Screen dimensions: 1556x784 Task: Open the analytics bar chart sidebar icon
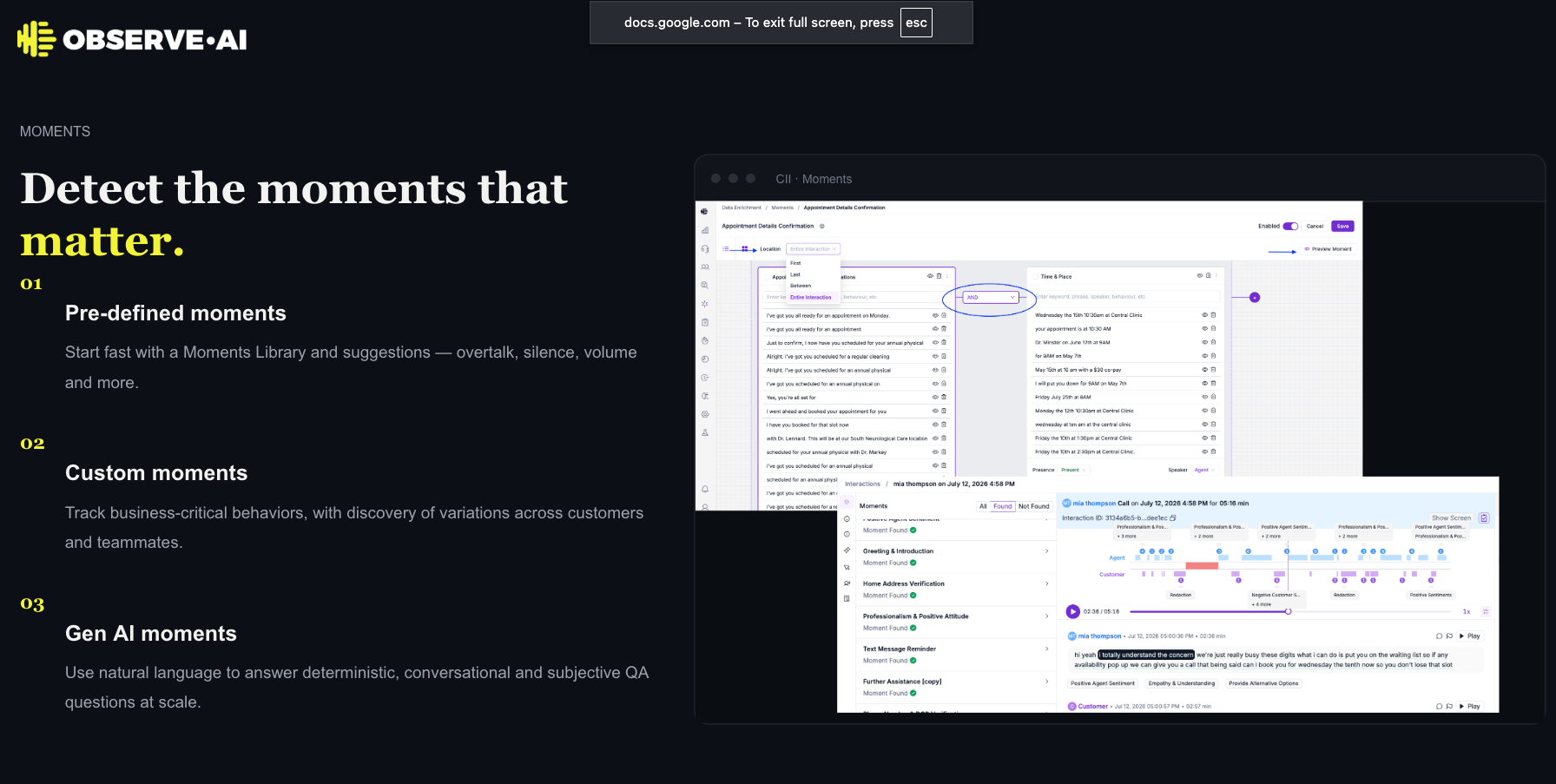click(x=705, y=230)
